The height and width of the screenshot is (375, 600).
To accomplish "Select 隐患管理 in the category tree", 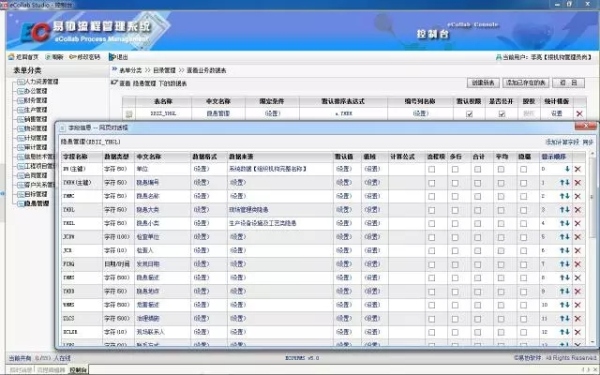I will (37, 204).
